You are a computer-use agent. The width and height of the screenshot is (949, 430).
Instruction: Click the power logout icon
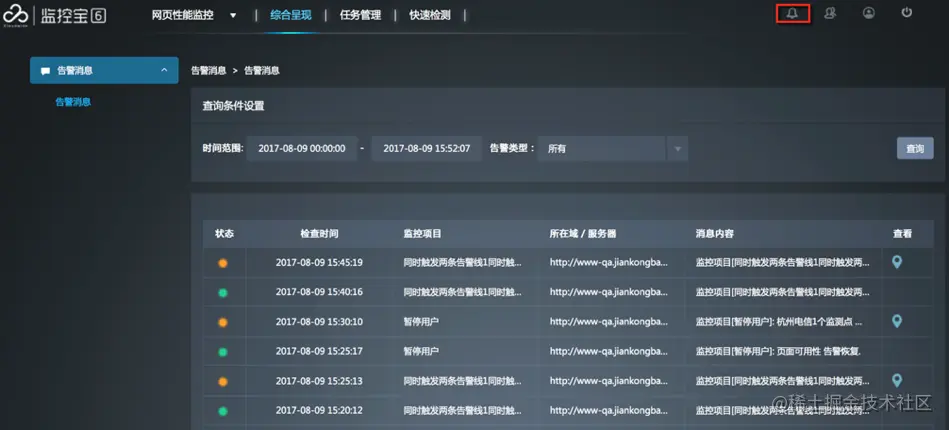pos(907,12)
